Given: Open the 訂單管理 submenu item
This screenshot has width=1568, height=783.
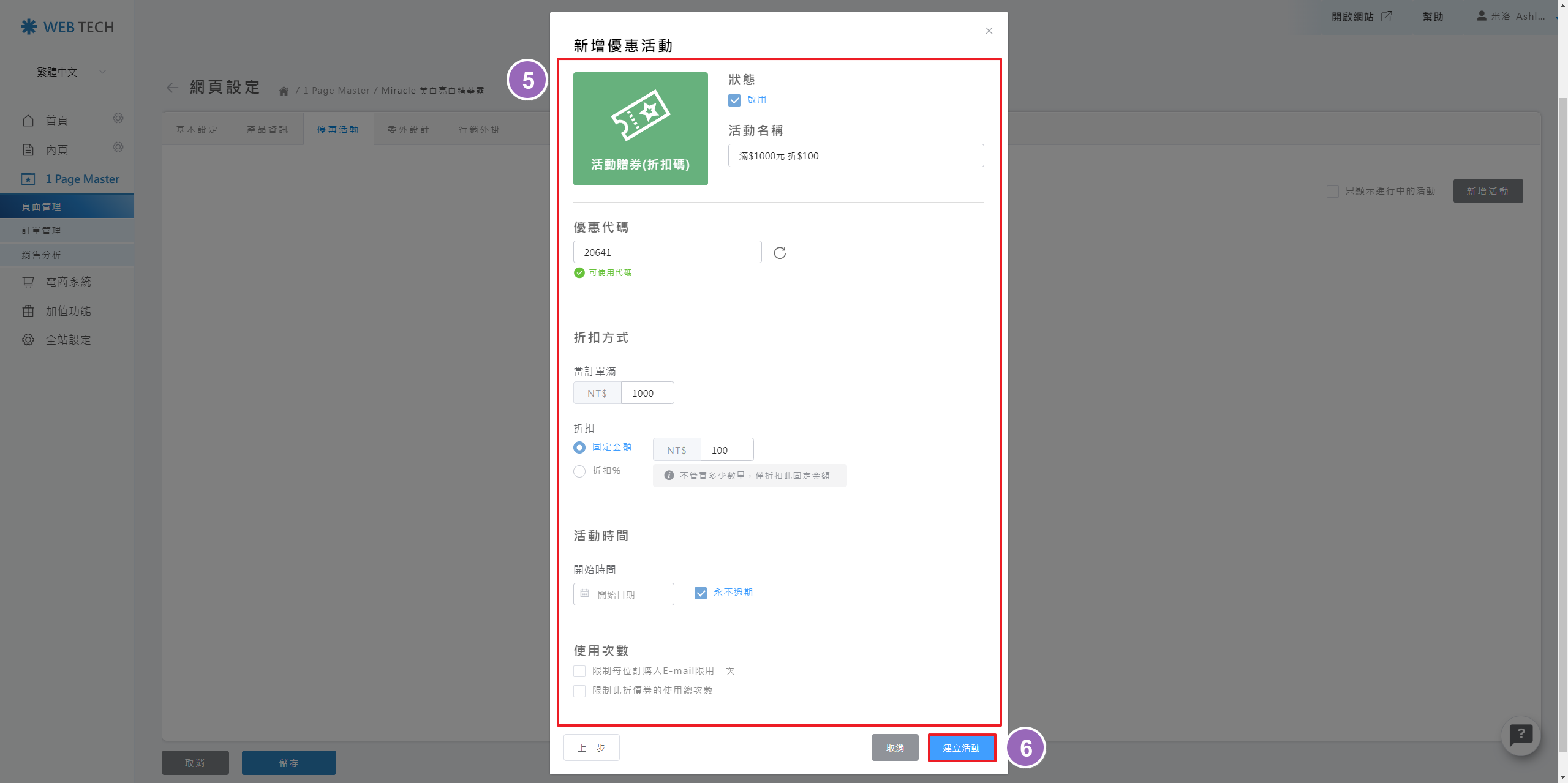Looking at the screenshot, I should [42, 230].
